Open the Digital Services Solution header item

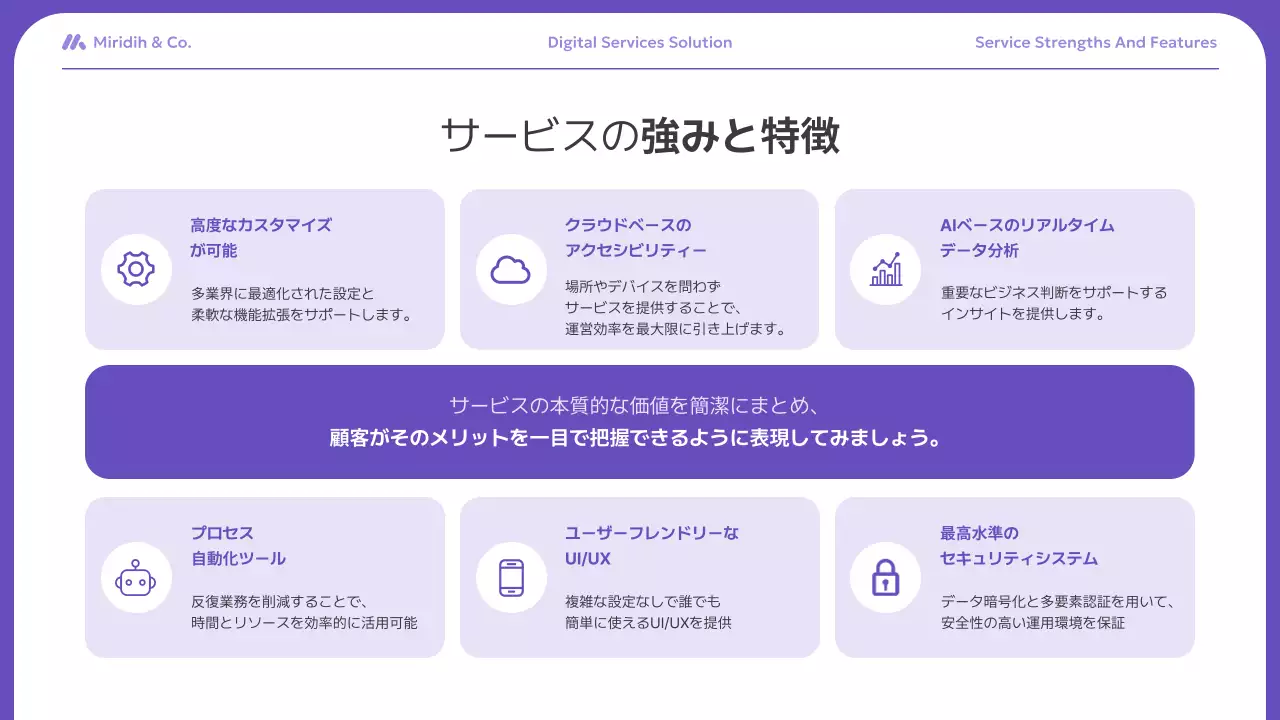[639, 42]
